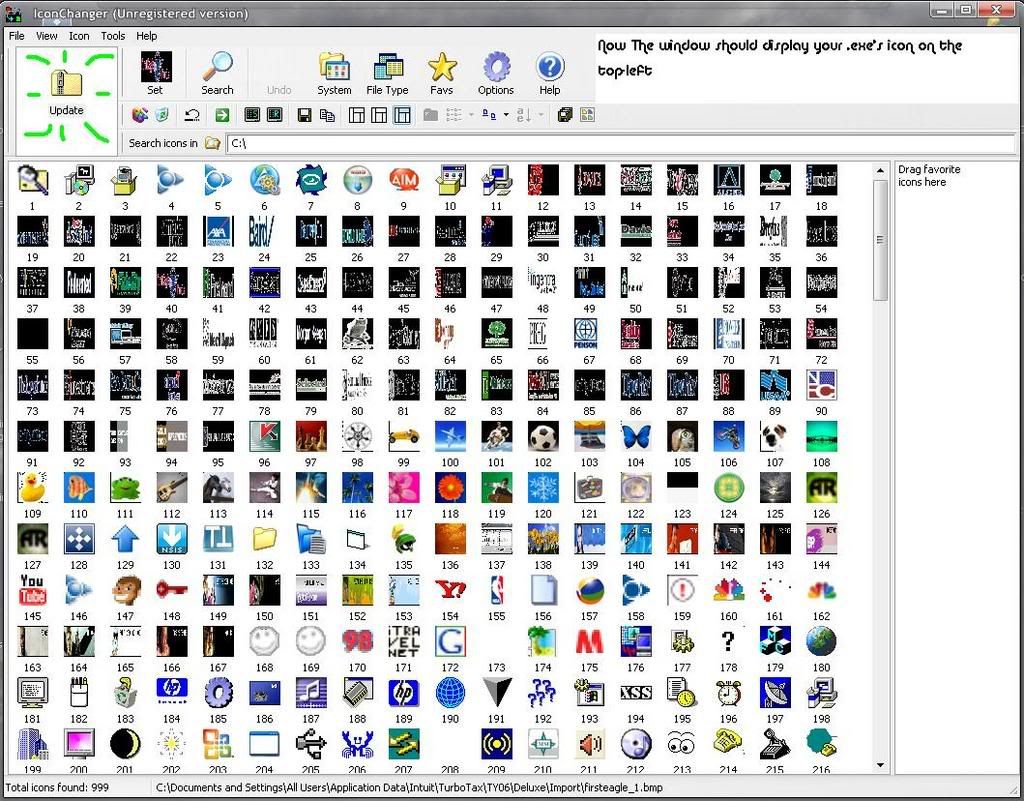Open the View menu
Viewport: 1024px width, 801px height.
tap(46, 36)
